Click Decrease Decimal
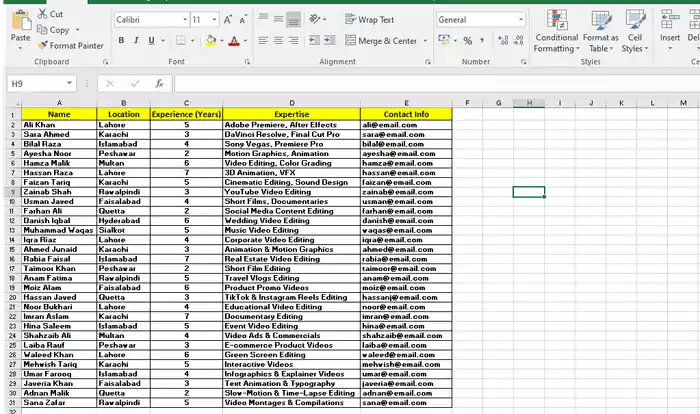Viewport: 700px width, 414px height. coord(519,41)
